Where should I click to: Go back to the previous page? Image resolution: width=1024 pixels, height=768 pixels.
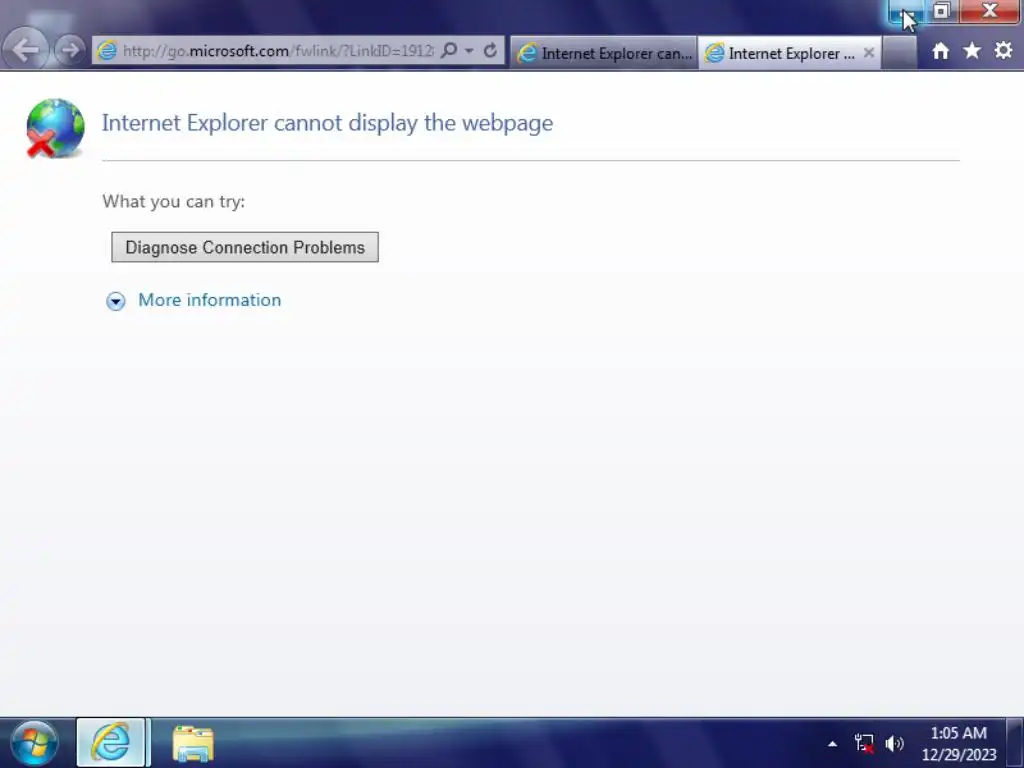(x=25, y=50)
